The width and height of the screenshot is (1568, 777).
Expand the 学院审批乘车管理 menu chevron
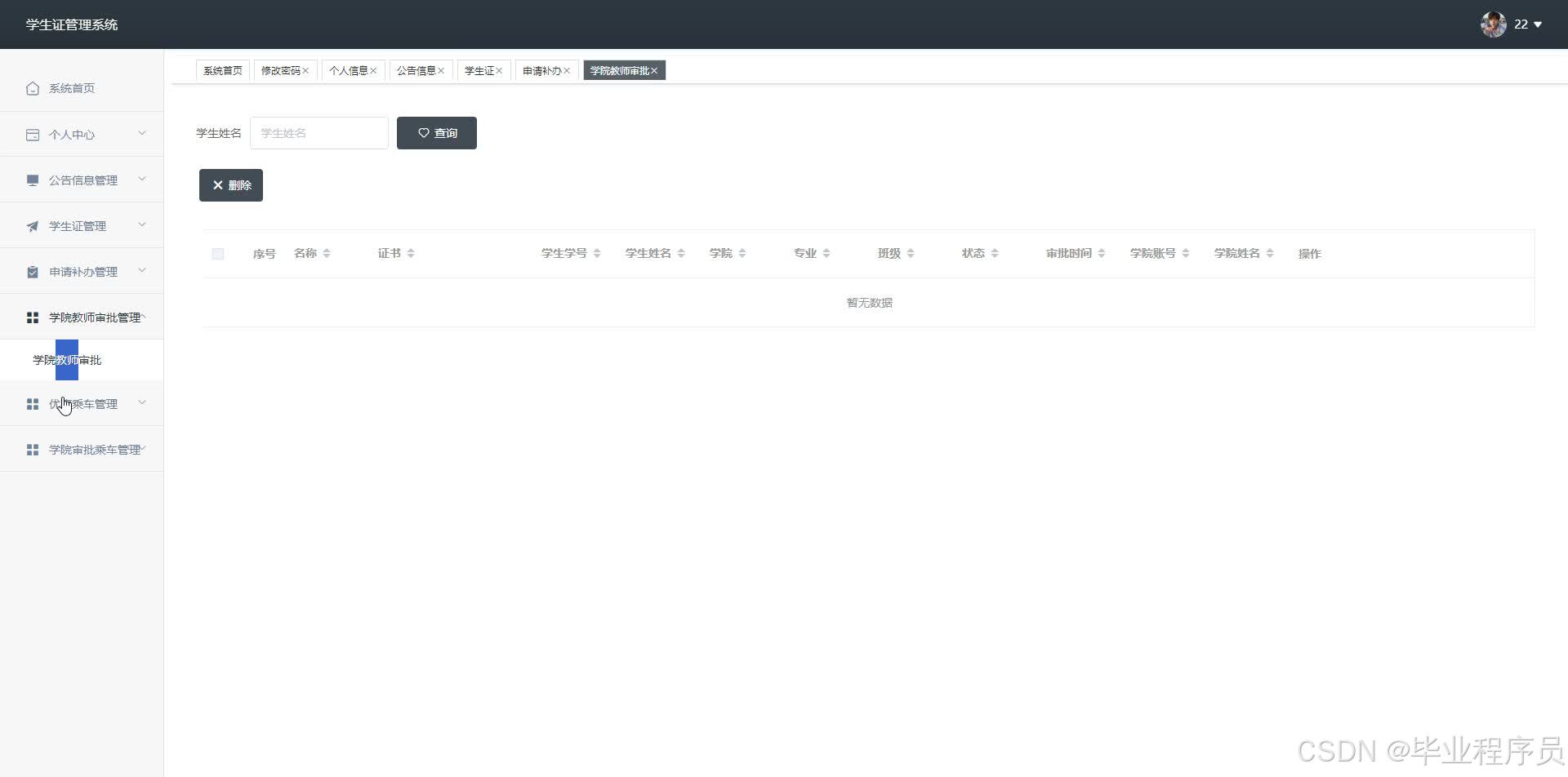(x=144, y=448)
